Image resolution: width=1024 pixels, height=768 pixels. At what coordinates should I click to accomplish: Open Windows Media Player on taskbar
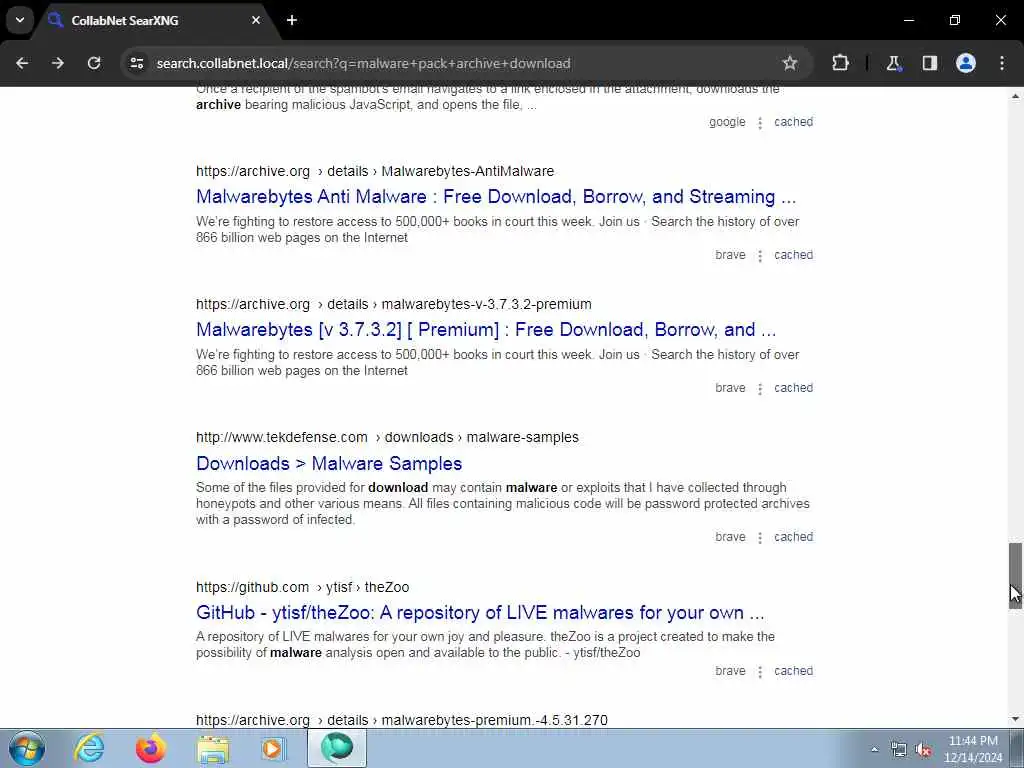[x=274, y=748]
